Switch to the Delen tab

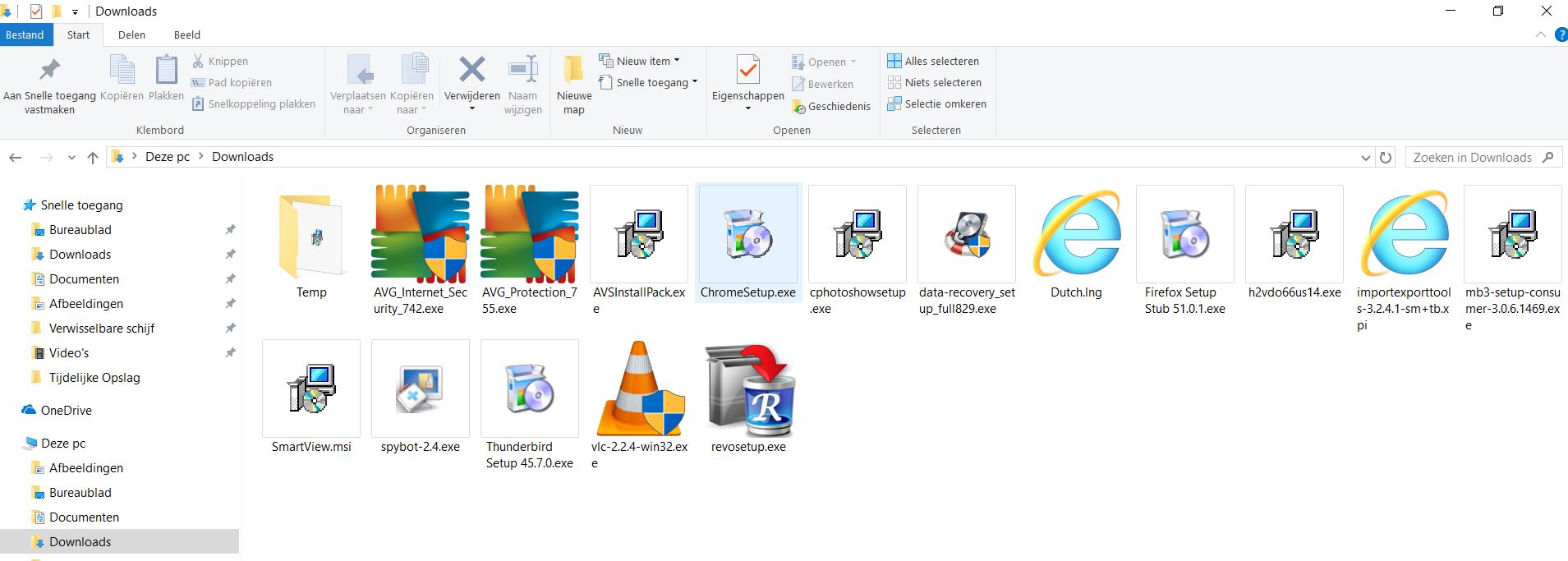pos(131,34)
